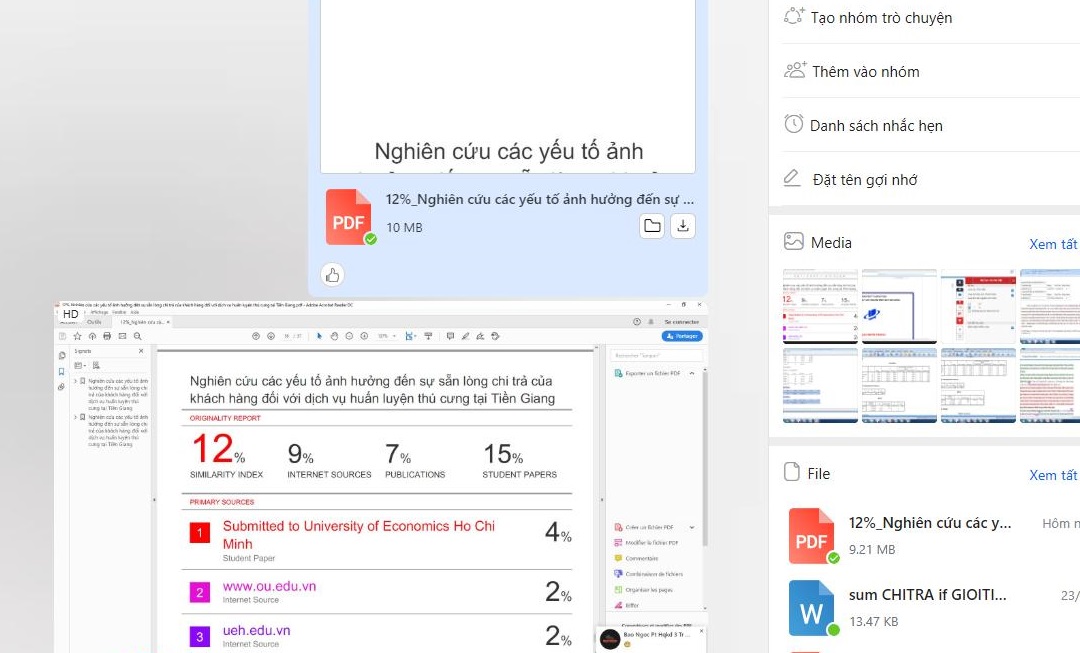Open sum CHITRA if GIOITI... file
Image resolution: width=1080 pixels, height=653 pixels.
tap(927, 594)
